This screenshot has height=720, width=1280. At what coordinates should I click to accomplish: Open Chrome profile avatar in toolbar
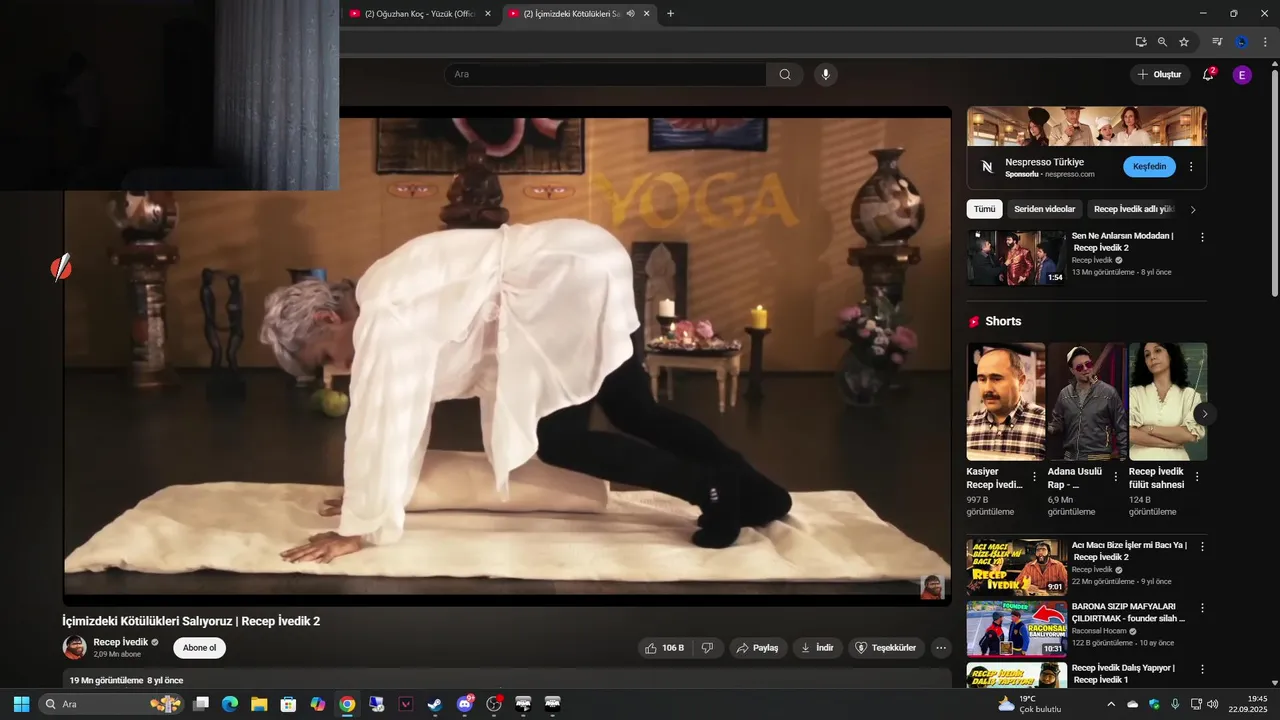click(1241, 42)
